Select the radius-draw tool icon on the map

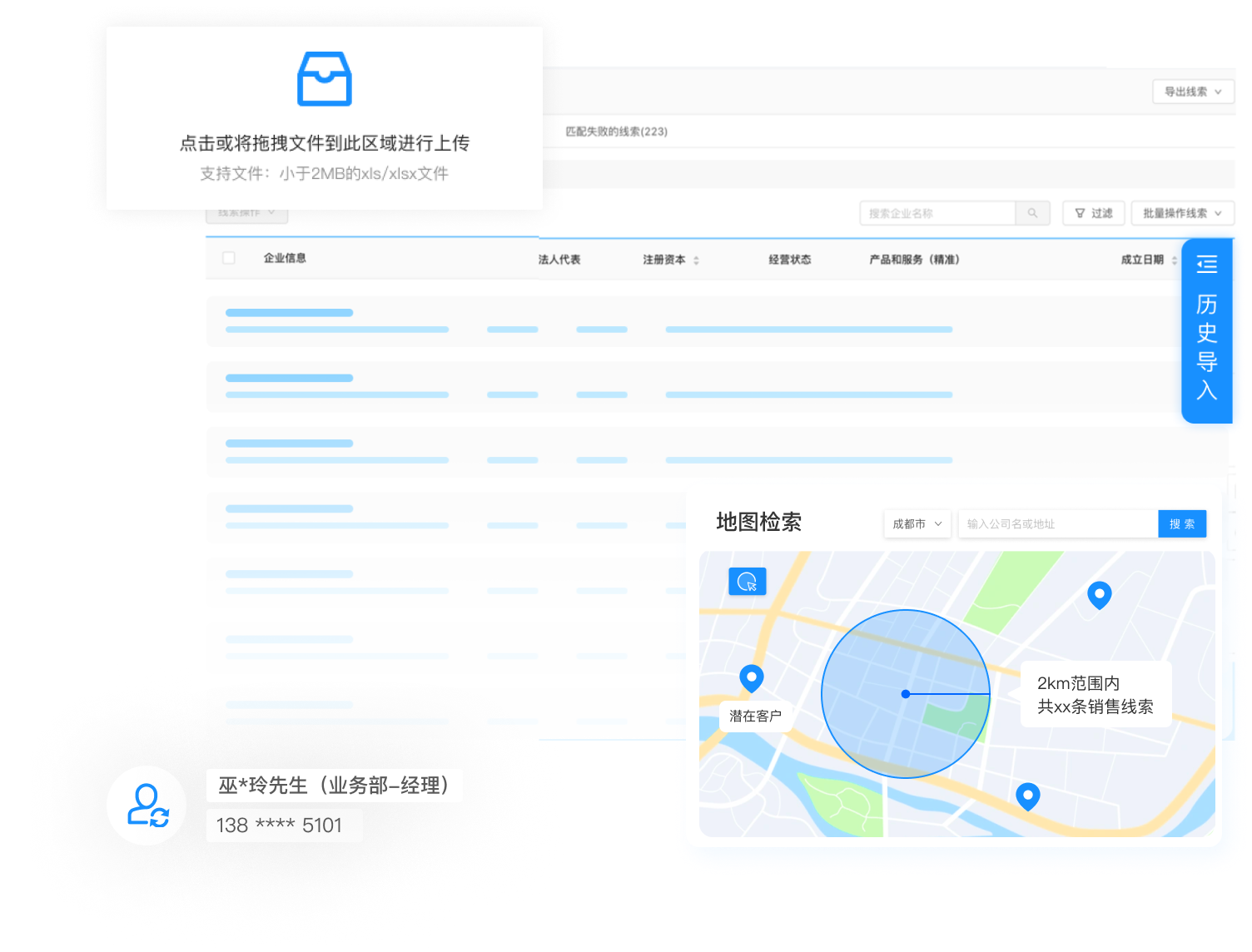pyautogui.click(x=748, y=582)
